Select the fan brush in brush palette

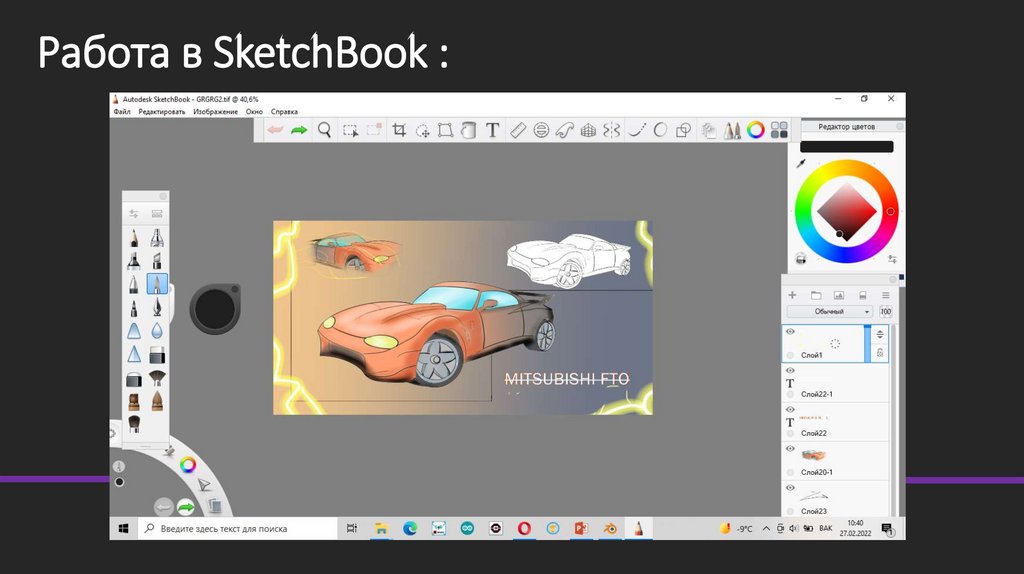tap(157, 378)
